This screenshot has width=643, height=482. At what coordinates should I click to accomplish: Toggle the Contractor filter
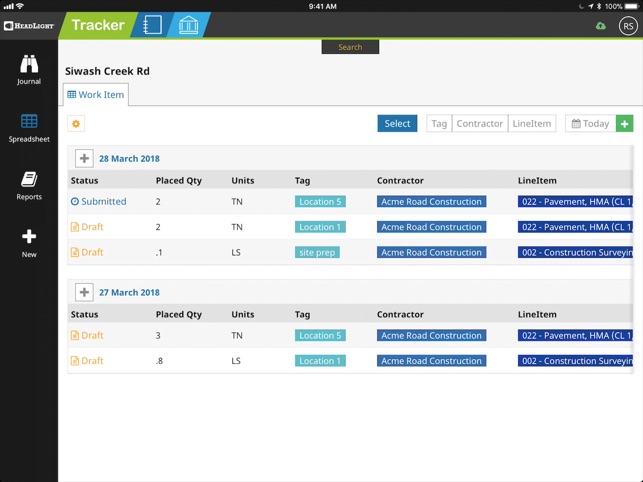click(480, 124)
